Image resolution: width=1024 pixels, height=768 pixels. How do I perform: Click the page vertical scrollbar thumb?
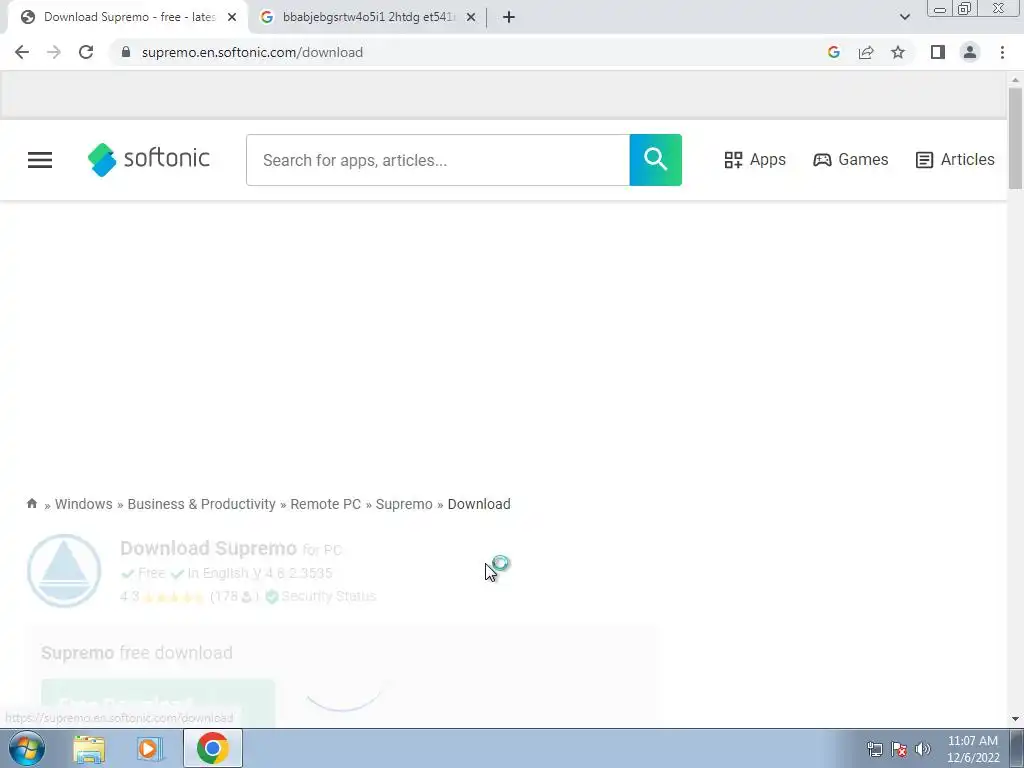tap(1015, 138)
